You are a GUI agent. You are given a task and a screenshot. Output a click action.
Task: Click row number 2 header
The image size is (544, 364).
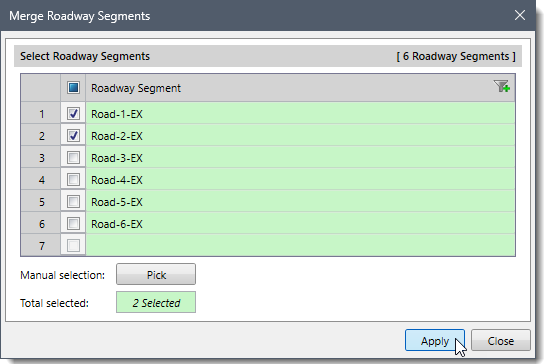coord(41,135)
